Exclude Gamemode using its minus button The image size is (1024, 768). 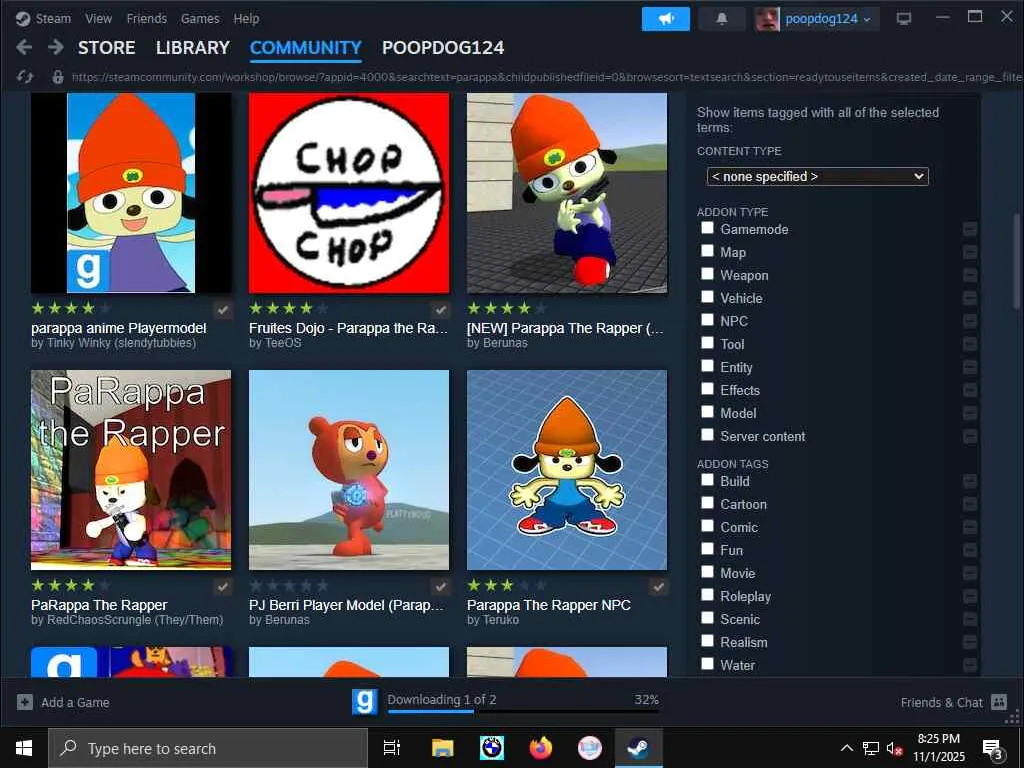(x=970, y=229)
